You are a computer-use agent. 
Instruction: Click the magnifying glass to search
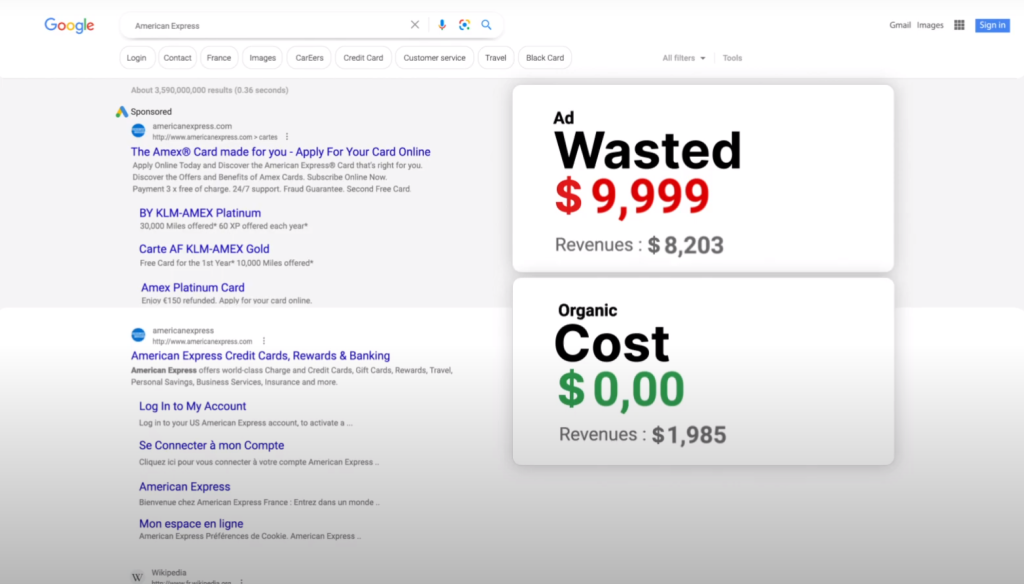pos(486,24)
